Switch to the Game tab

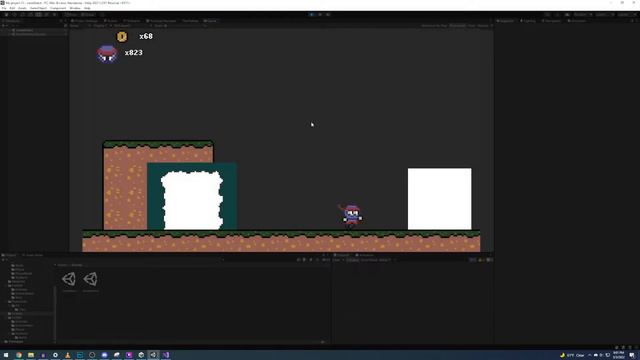point(211,21)
